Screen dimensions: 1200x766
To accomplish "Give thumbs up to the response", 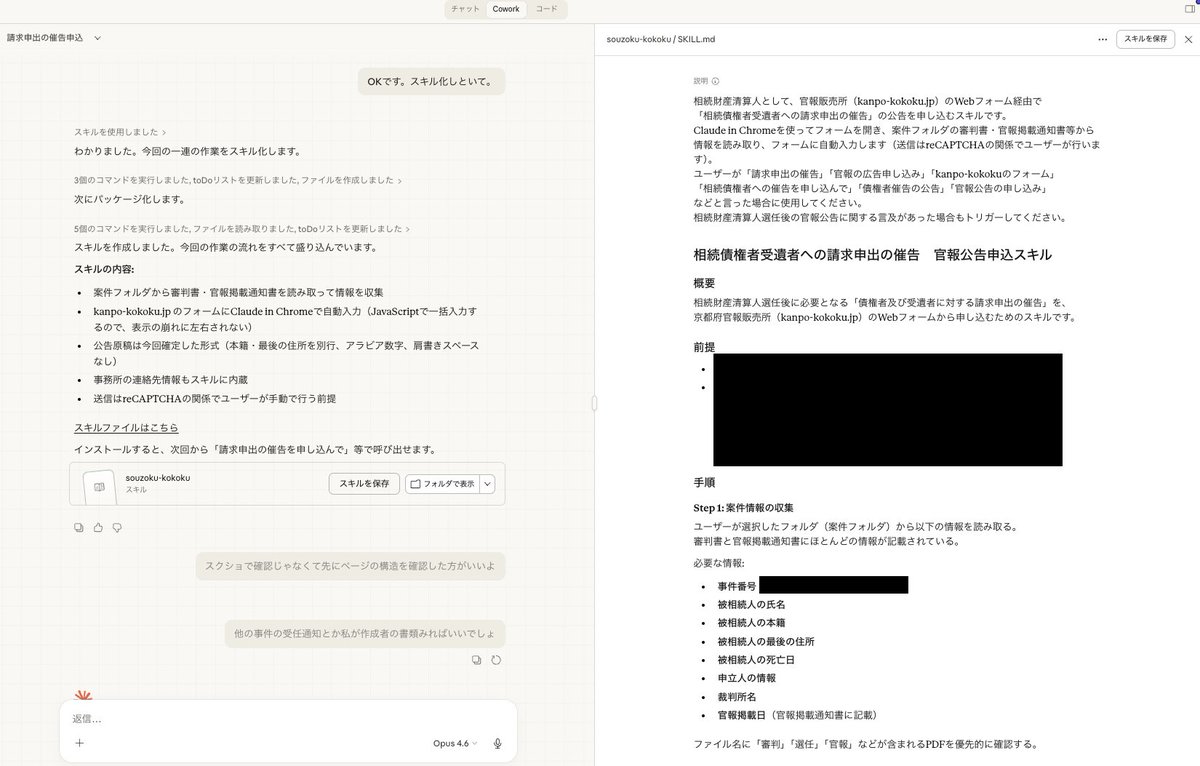I will (x=98, y=526).
